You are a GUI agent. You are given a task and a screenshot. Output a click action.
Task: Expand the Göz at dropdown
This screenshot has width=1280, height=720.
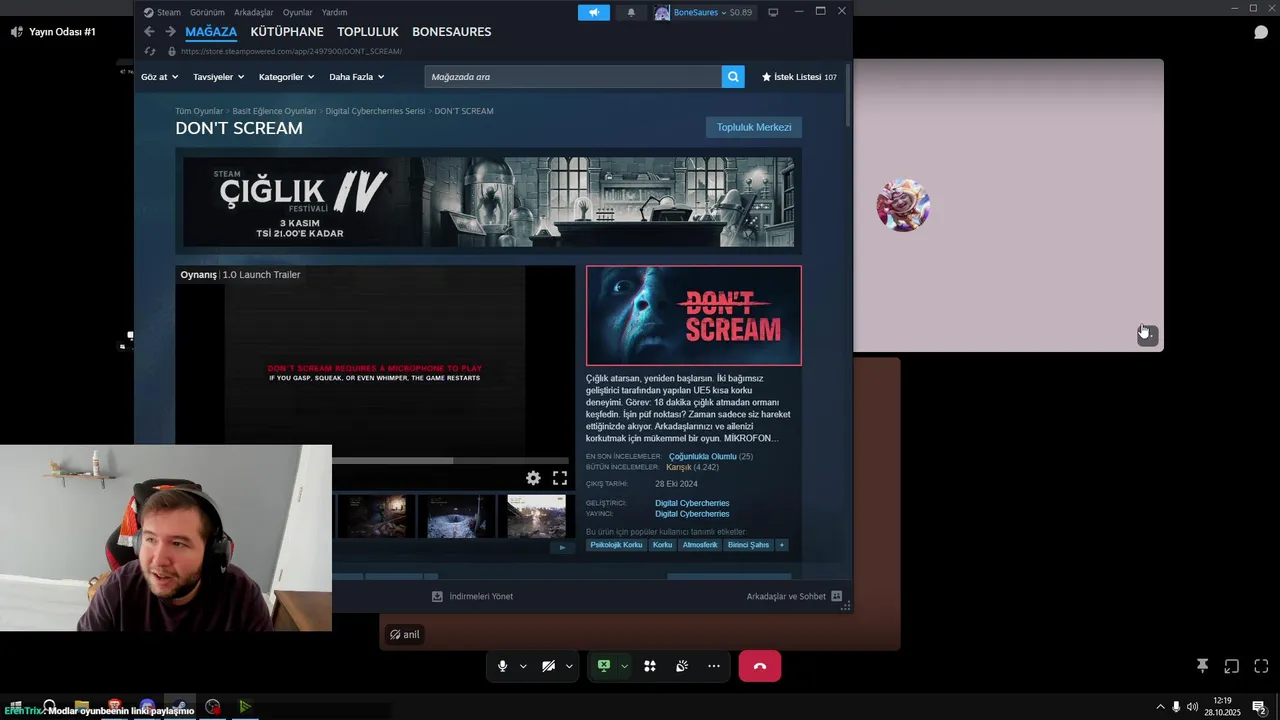pos(160,77)
